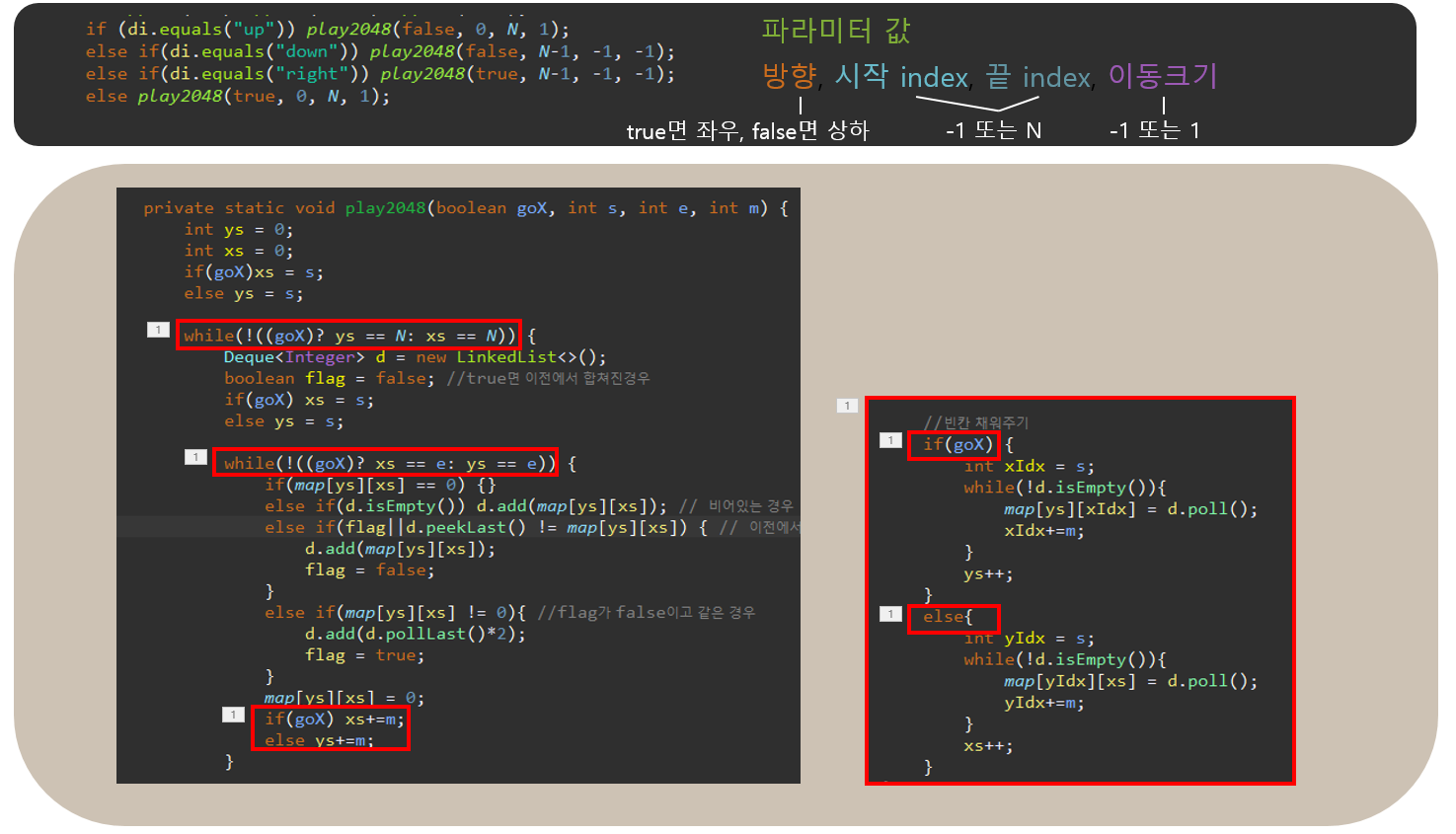The image size is (1456, 834).
Task: Click the 'else play2048(true, 0, N, 1);' line
Action: [x=237, y=96]
